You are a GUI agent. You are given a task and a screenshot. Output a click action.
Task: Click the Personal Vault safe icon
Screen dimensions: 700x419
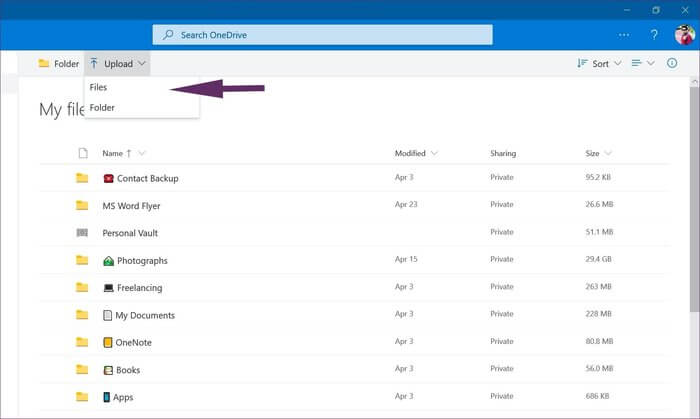point(82,232)
